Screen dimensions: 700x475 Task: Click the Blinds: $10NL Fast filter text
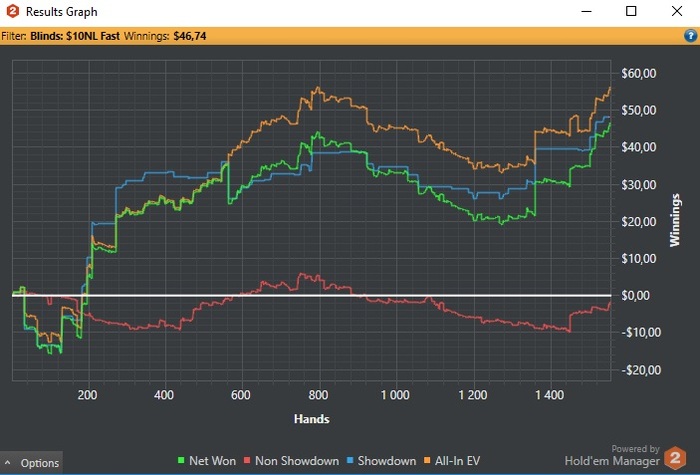pyautogui.click(x=75, y=36)
